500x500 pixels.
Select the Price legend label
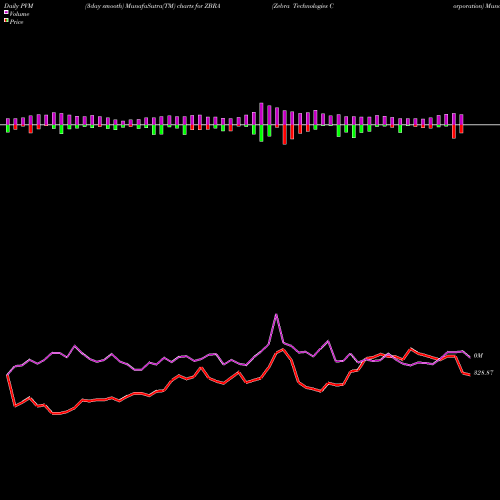coord(16,22)
